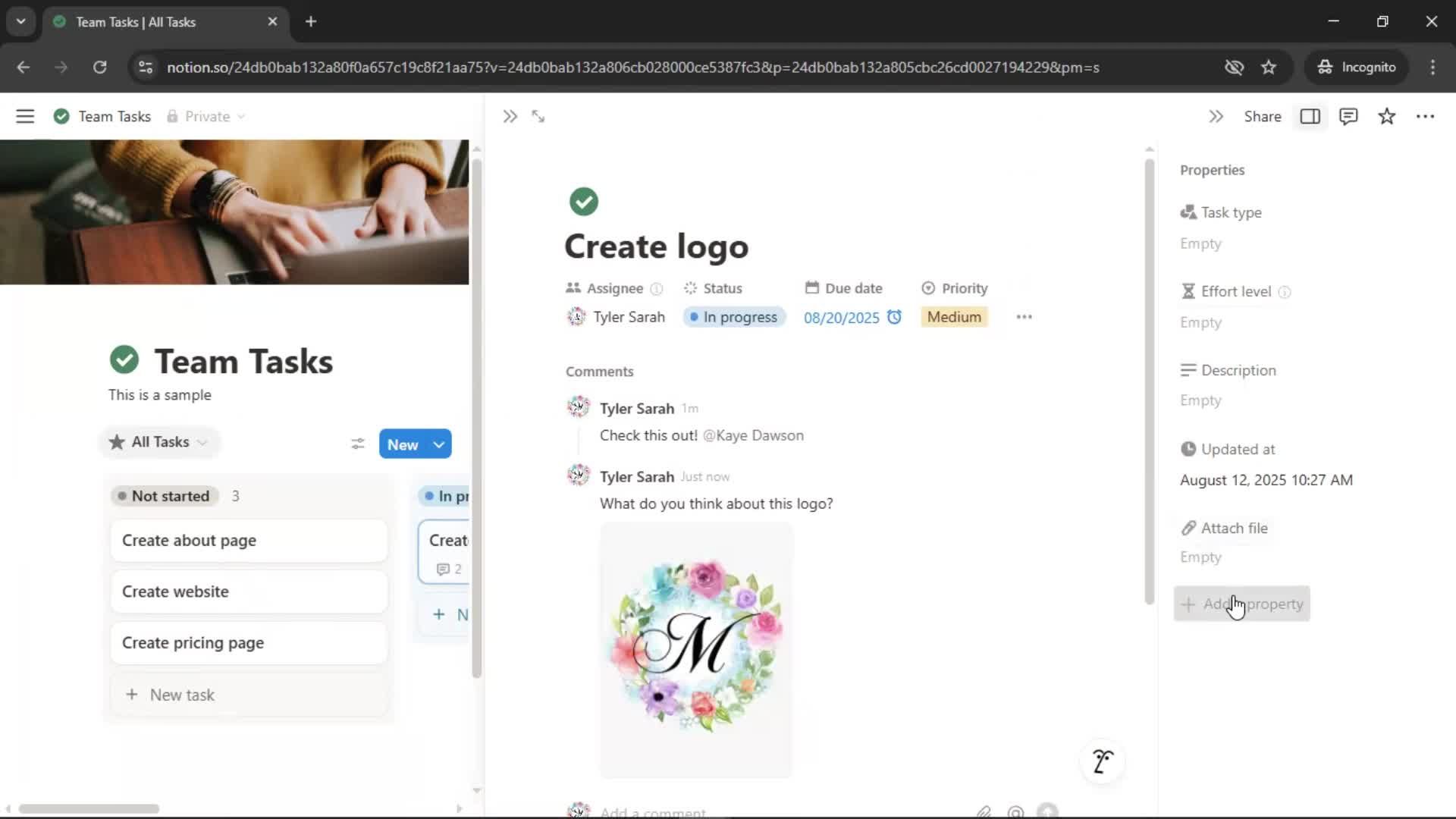
Task: Click the Attach file Empty field
Action: [1200, 557]
